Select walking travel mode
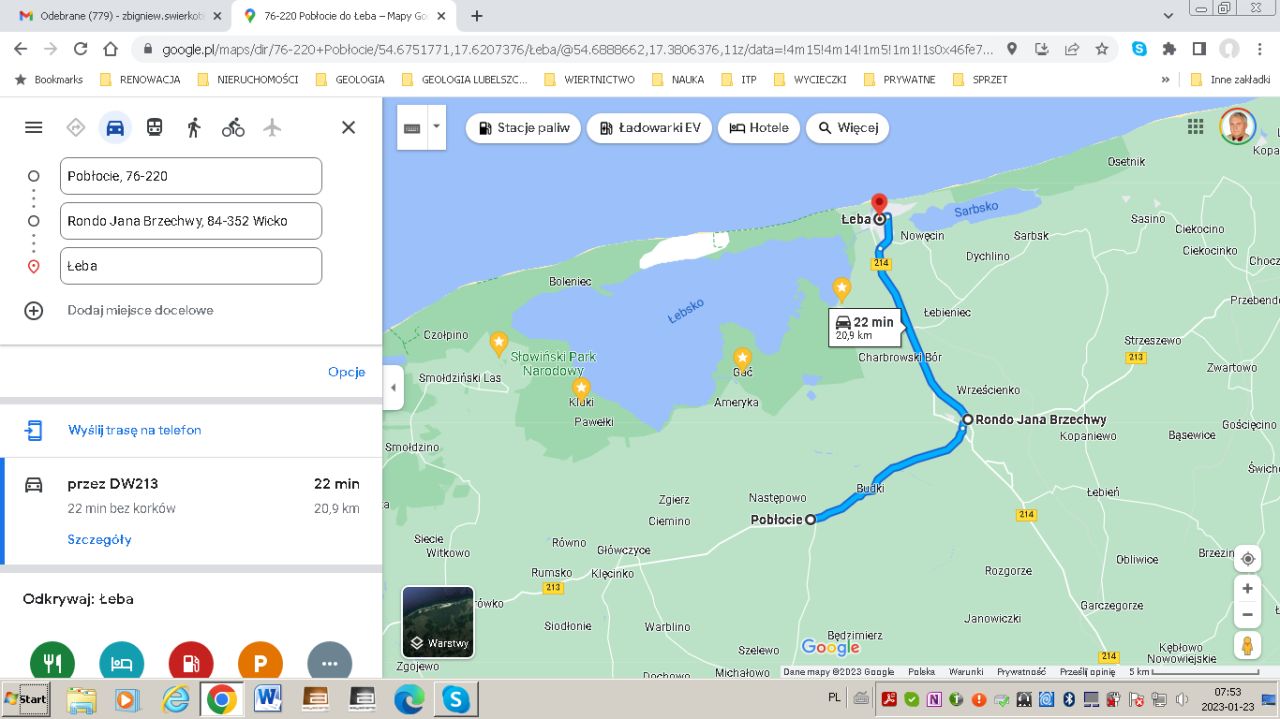Viewport: 1280px width, 719px height. click(x=194, y=127)
